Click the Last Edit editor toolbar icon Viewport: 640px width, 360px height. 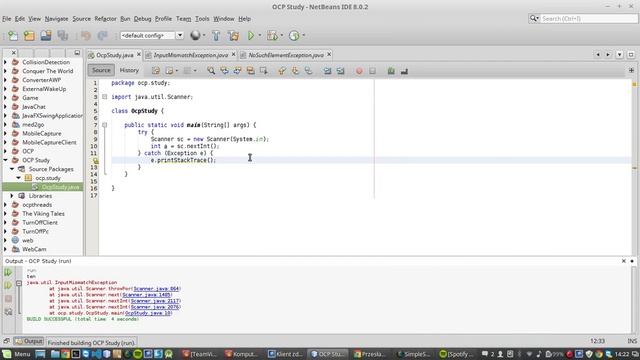pyautogui.click(x=156, y=71)
